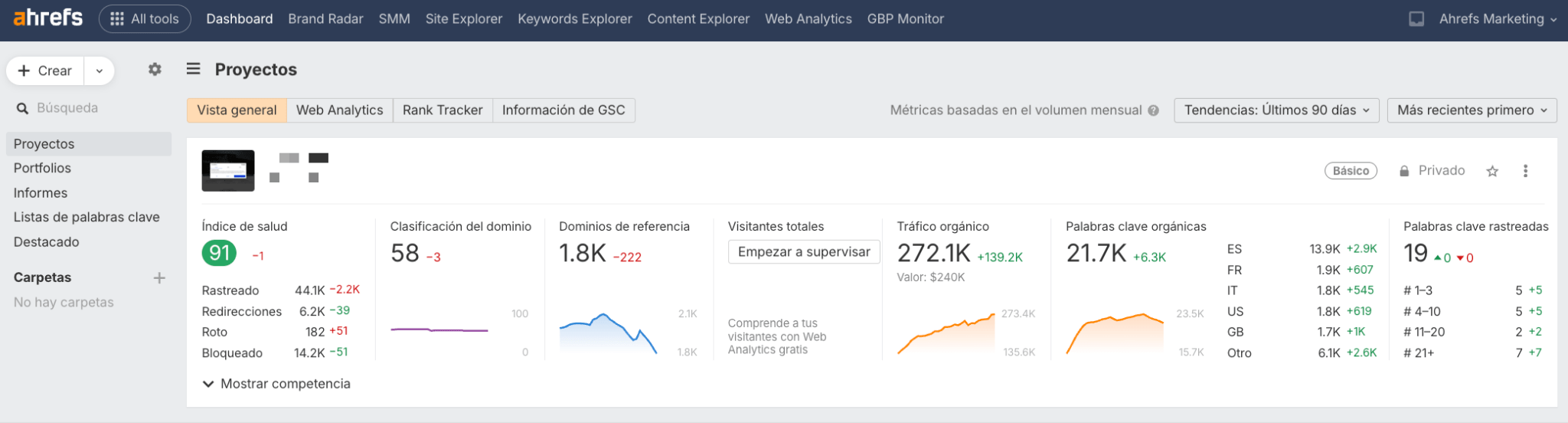Open Content Explorer

tap(698, 19)
